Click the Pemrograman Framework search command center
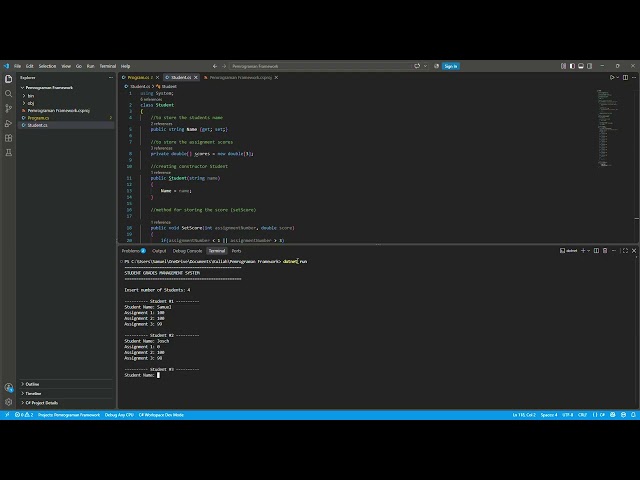640x480 pixels. [x=320, y=66]
